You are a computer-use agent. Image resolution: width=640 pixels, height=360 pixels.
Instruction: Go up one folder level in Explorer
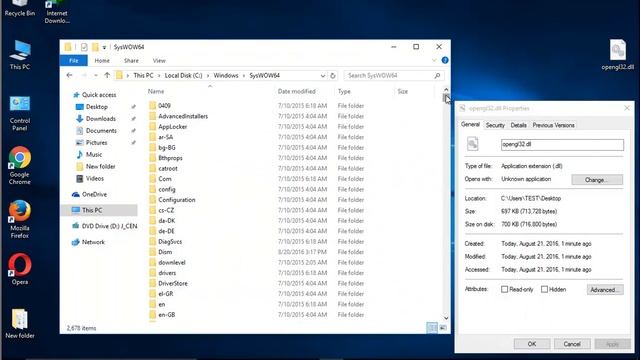pyautogui.click(x=107, y=76)
